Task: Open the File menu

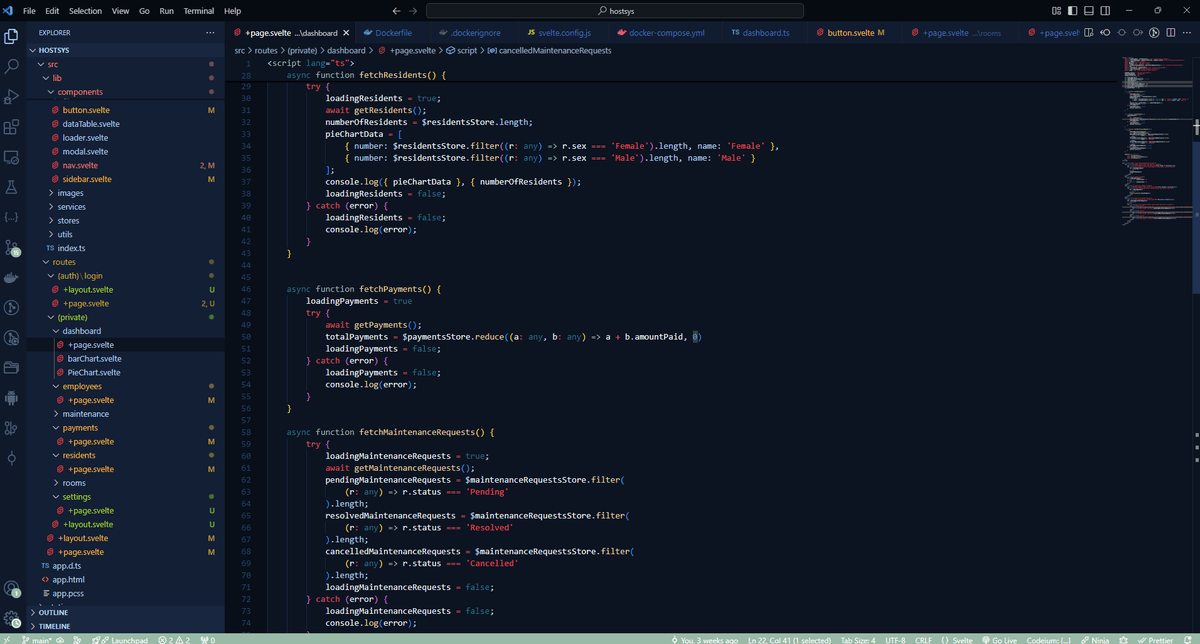Action: click(29, 10)
